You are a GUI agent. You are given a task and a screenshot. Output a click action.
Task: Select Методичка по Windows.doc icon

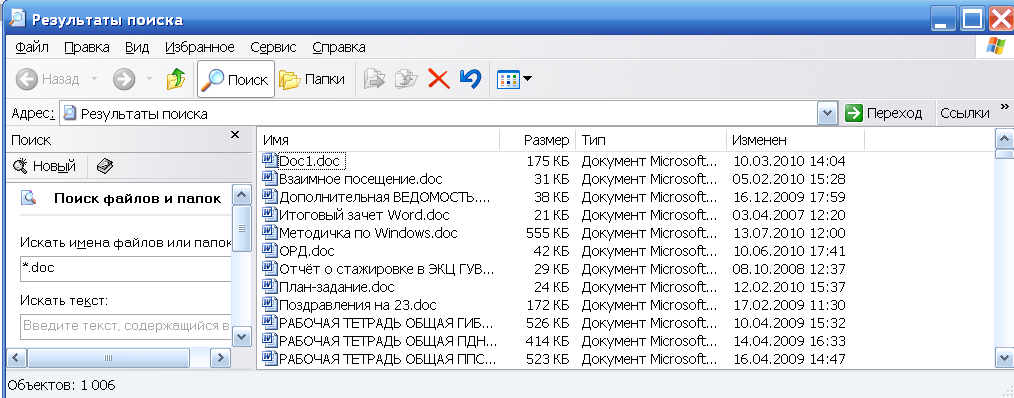269,232
